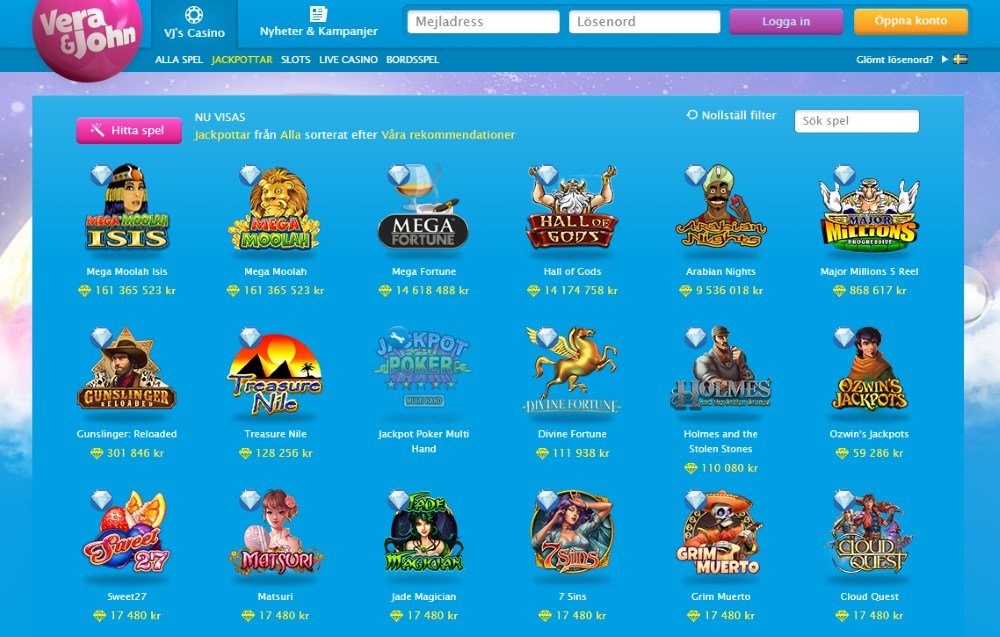The width and height of the screenshot is (1000, 637).
Task: Change the 'Alla' provider filter
Action: pyautogui.click(x=290, y=135)
